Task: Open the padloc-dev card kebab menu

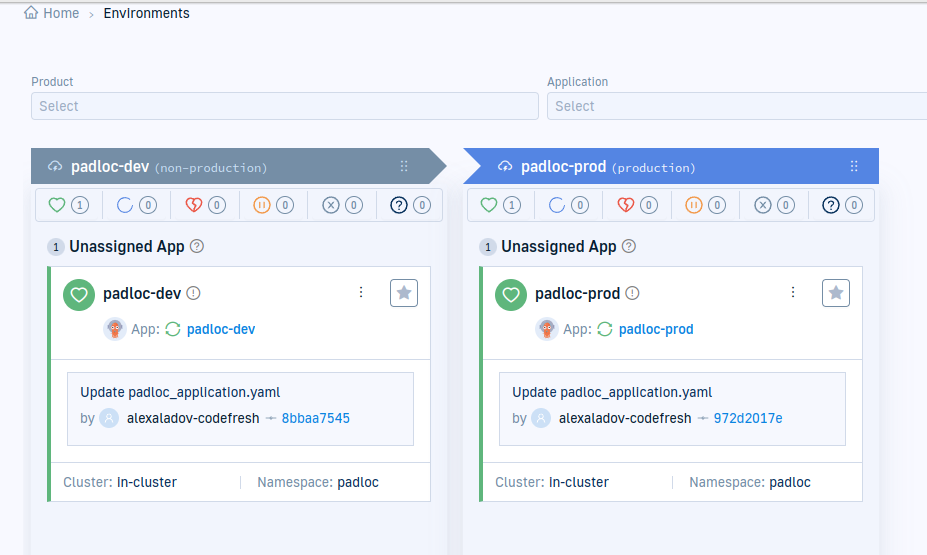Action: coord(361,293)
